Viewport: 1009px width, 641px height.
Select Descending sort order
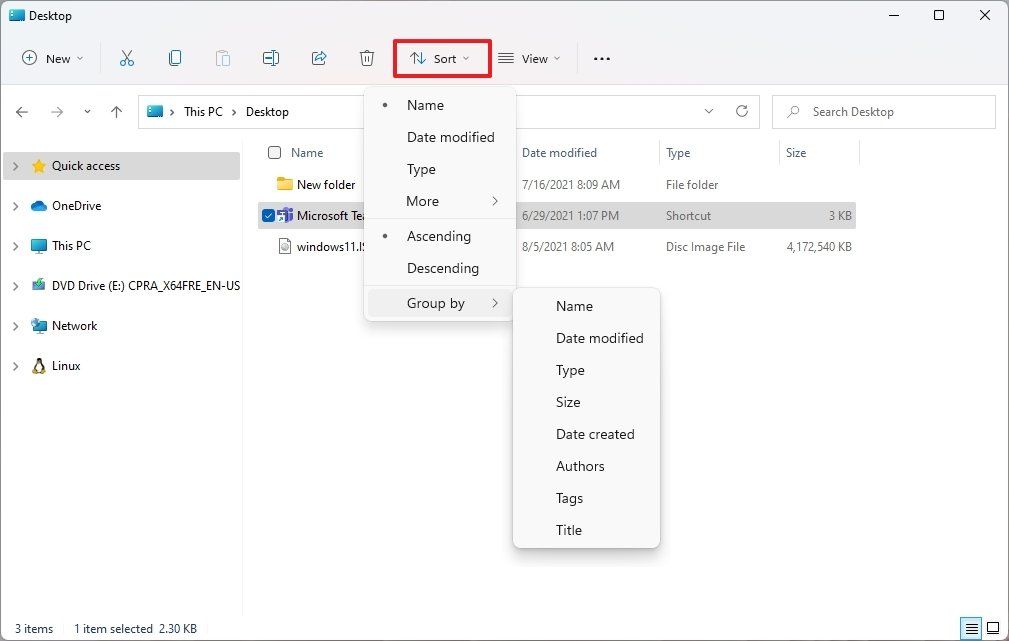(443, 268)
